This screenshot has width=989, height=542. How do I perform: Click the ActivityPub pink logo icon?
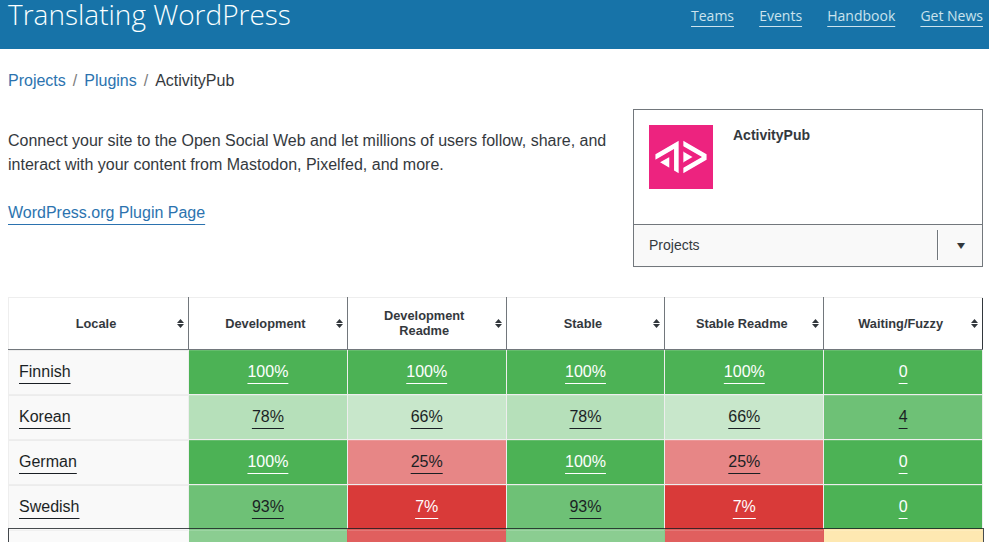tap(681, 157)
